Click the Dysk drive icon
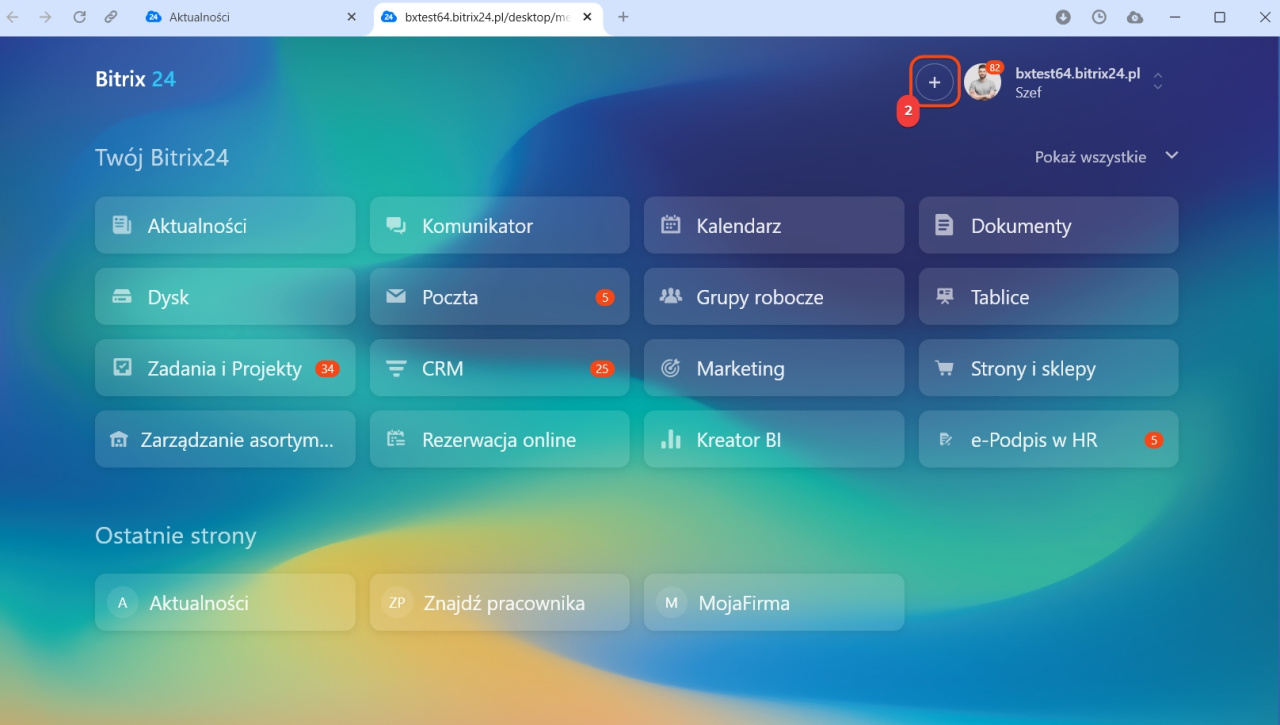 (122, 297)
